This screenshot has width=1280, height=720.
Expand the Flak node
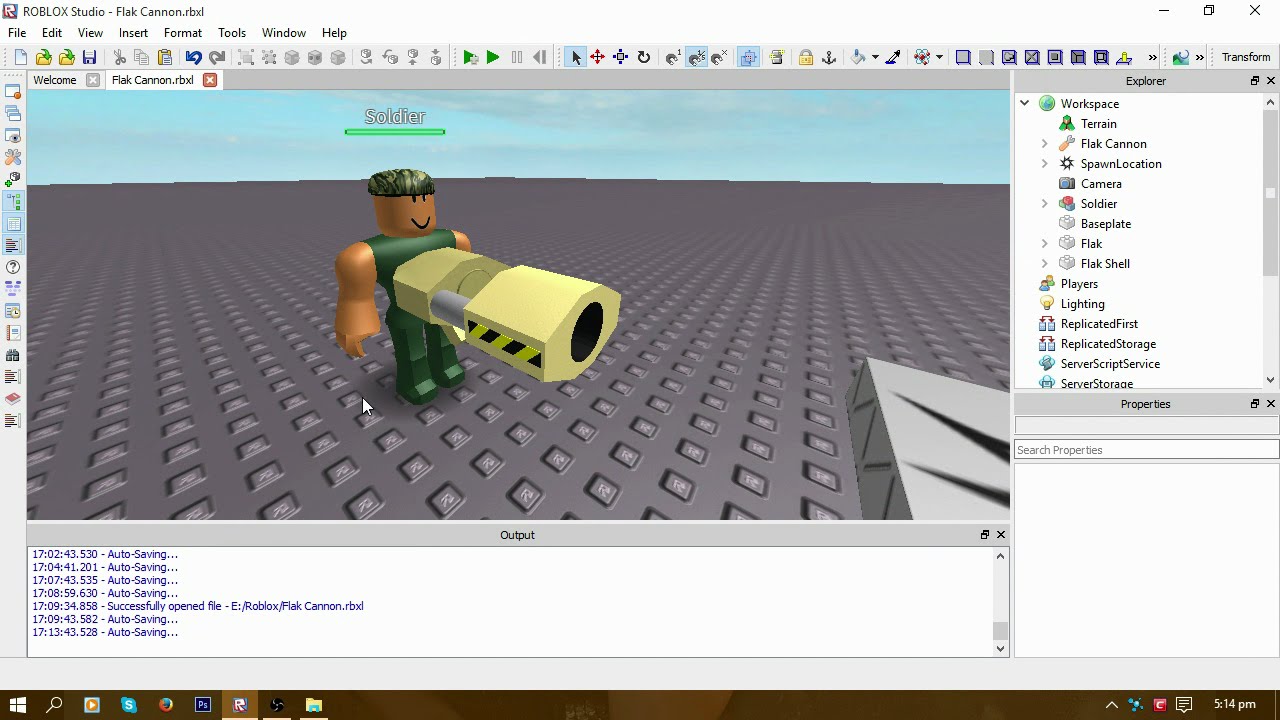tap(1045, 244)
